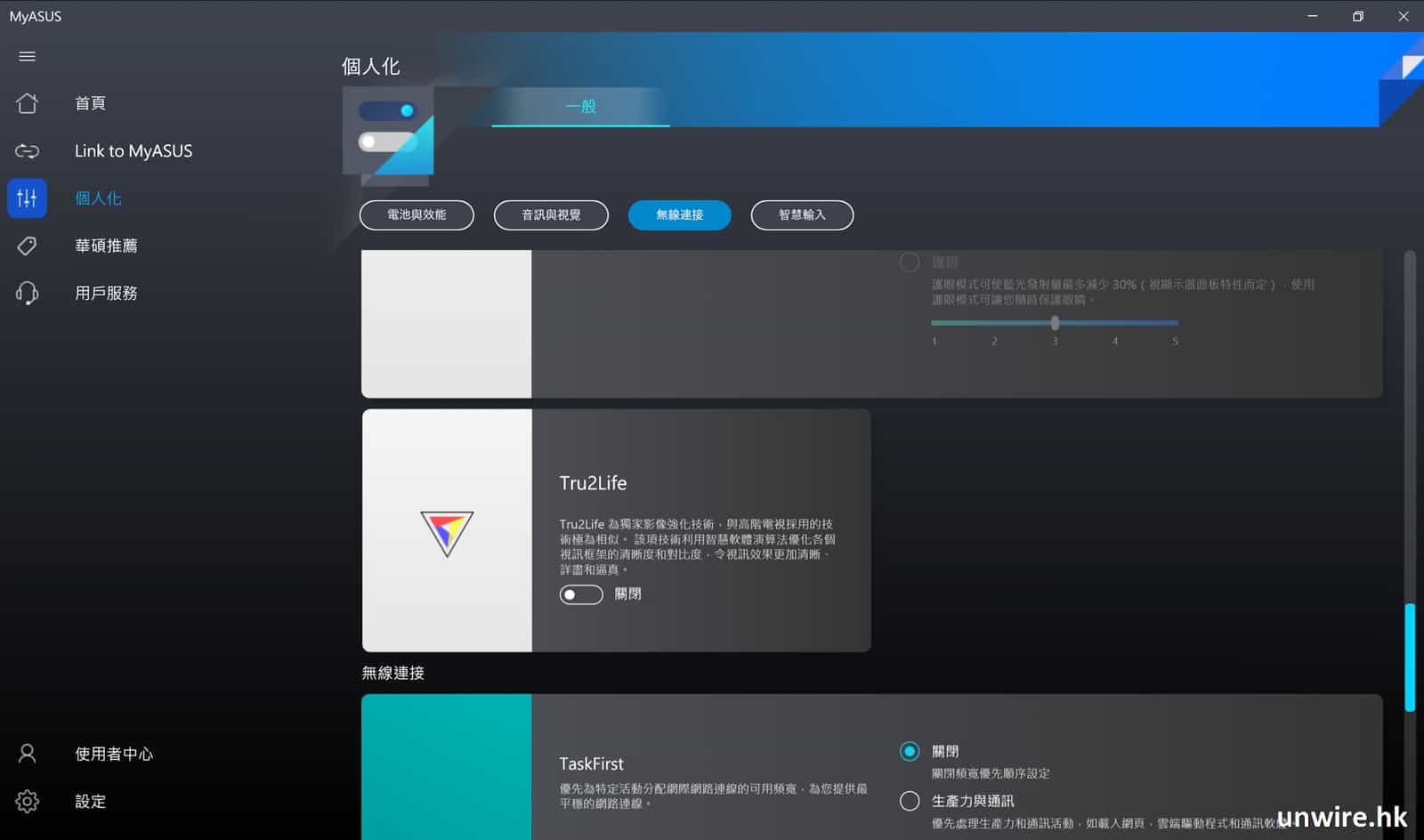Select the personalization (個人化) sliders icon

27,198
